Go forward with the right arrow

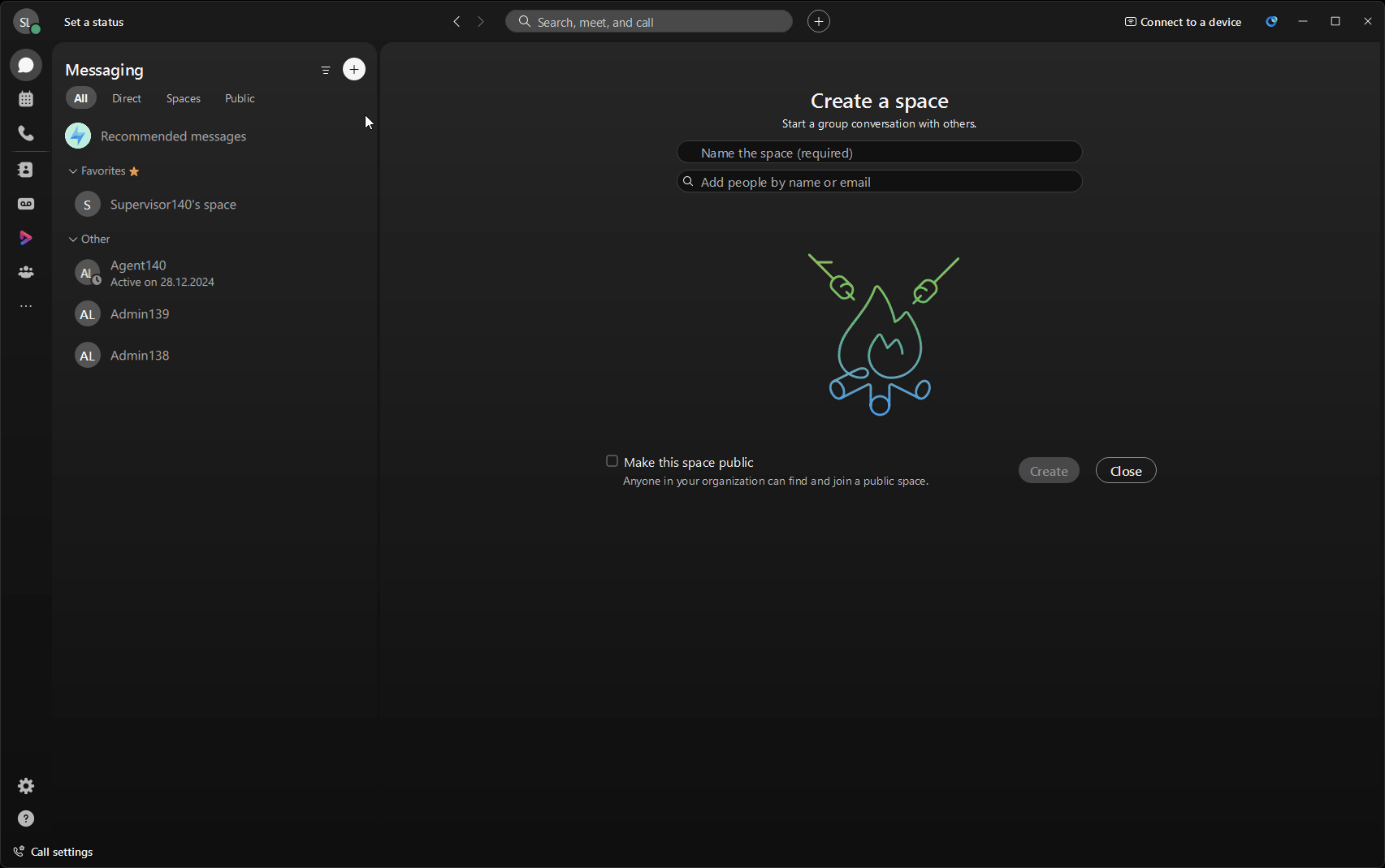(x=481, y=22)
